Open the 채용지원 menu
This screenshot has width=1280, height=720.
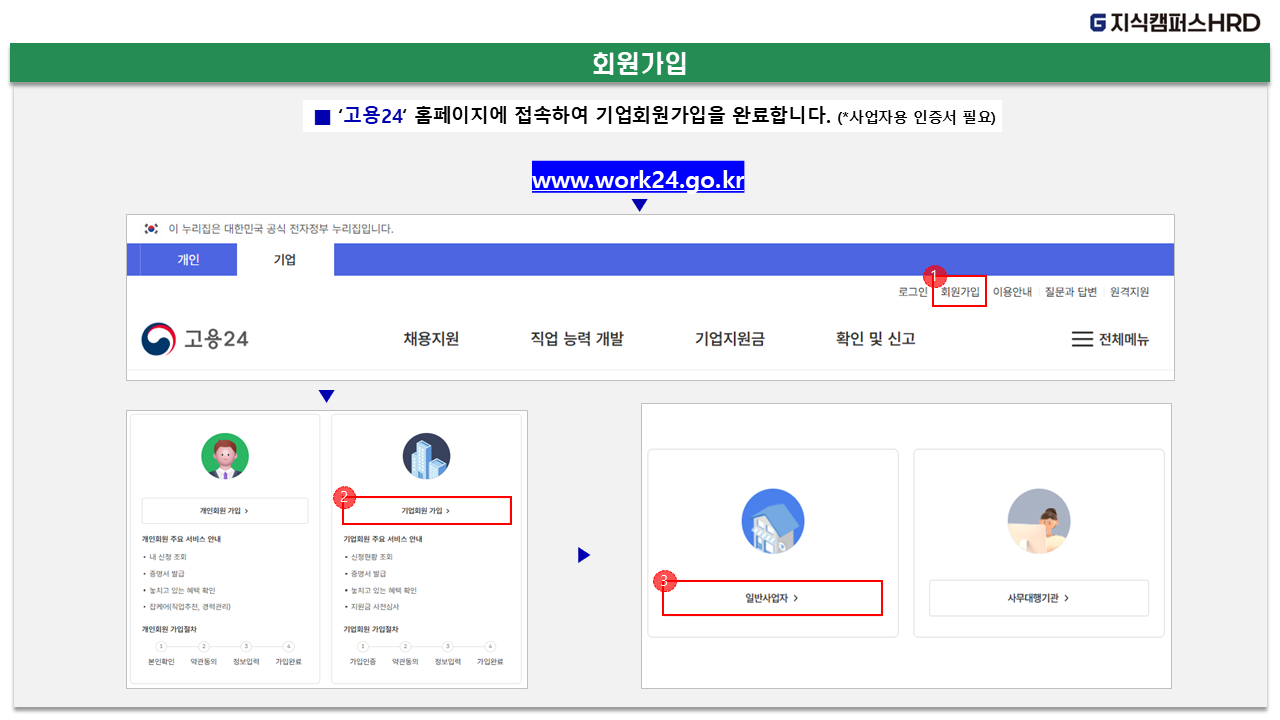click(431, 339)
